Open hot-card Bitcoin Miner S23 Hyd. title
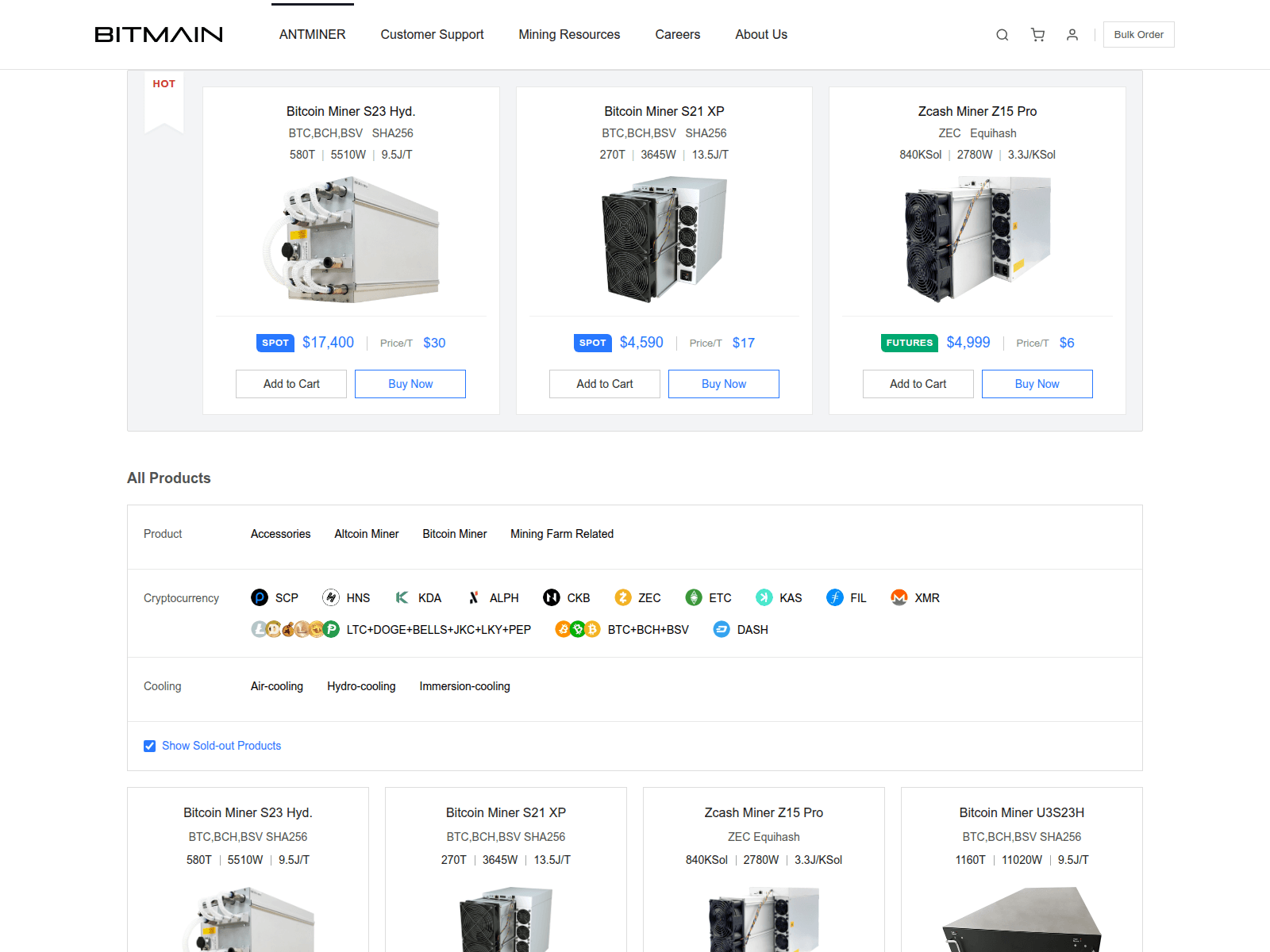Screen dimensions: 1270x952 pyautogui.click(x=351, y=111)
